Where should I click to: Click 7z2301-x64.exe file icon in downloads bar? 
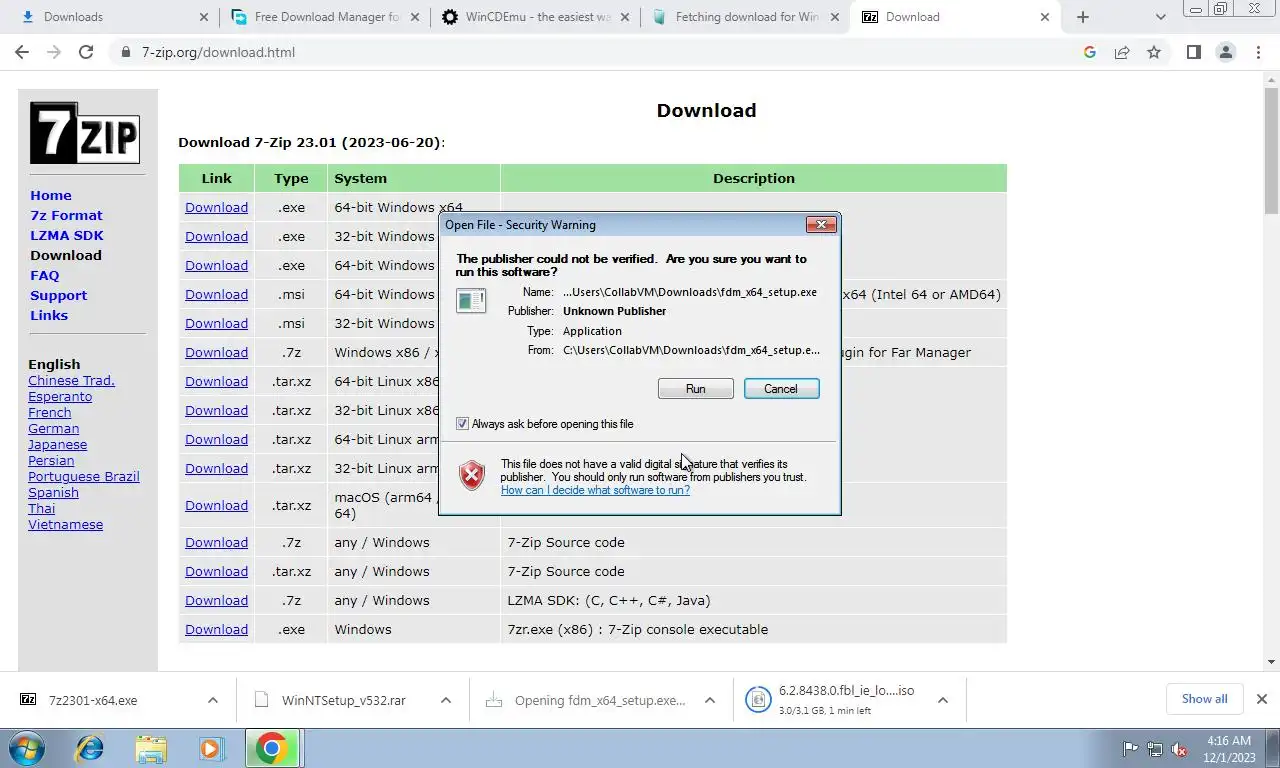pyautogui.click(x=29, y=700)
